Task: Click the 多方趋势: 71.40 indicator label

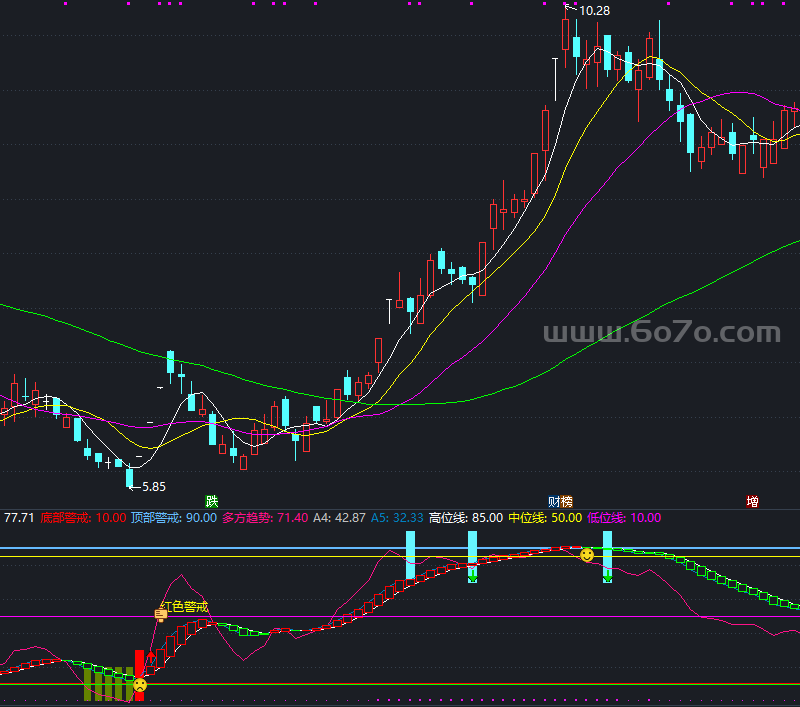Action: click(x=265, y=518)
